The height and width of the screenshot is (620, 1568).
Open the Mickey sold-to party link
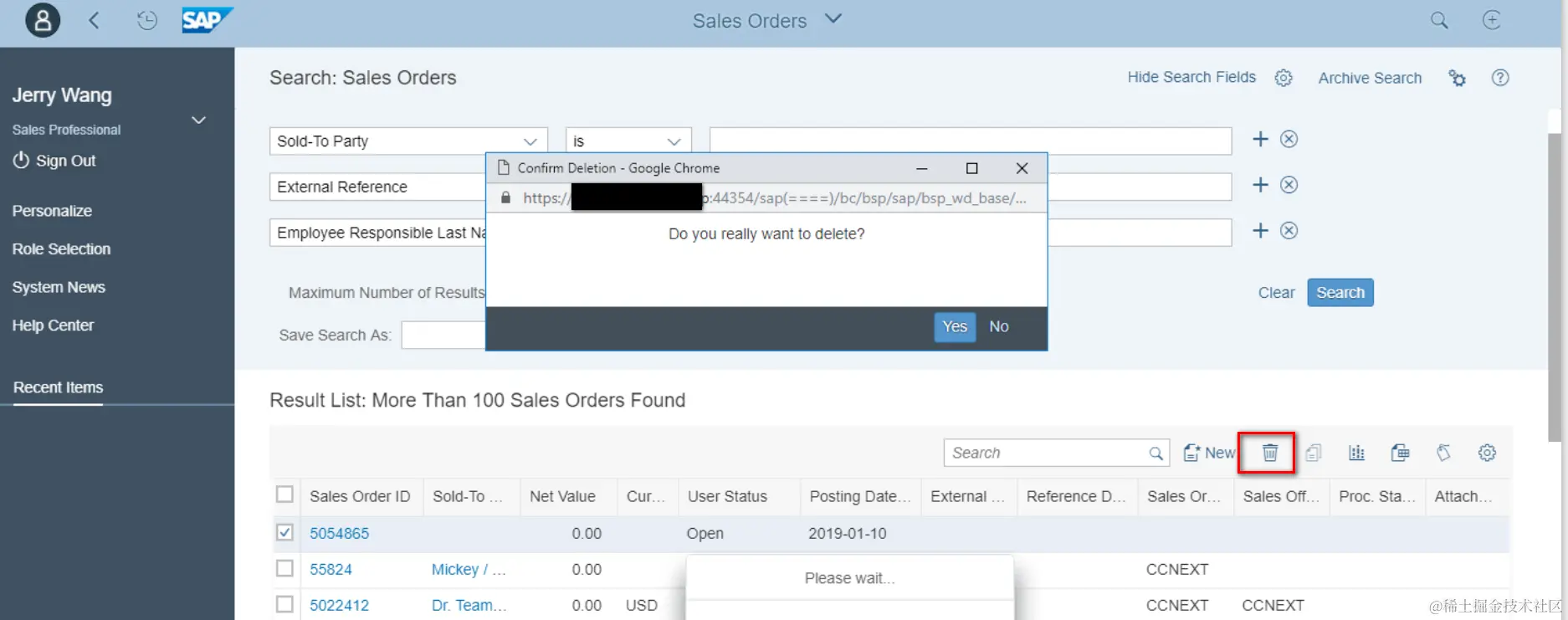(x=469, y=569)
